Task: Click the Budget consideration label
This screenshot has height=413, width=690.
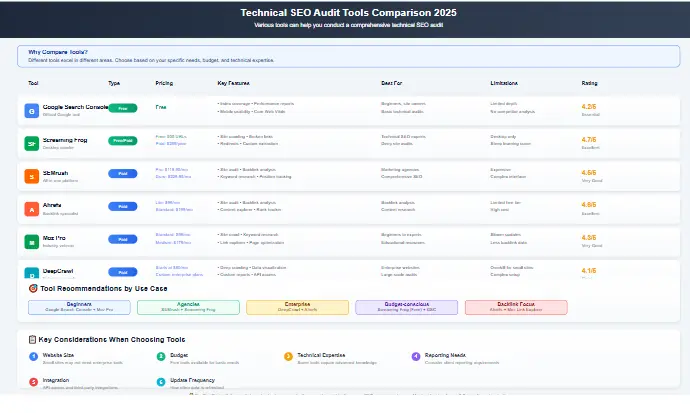Action: (x=179, y=355)
